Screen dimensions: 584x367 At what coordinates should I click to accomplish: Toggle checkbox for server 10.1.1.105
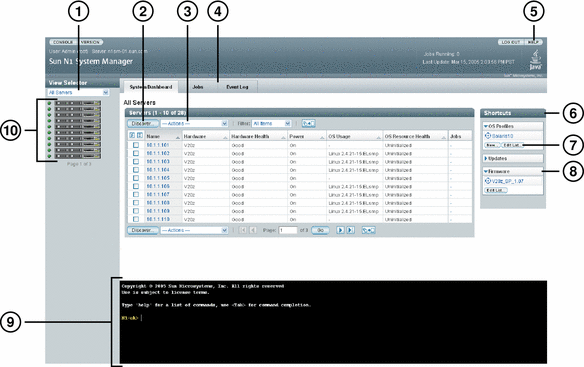point(136,178)
